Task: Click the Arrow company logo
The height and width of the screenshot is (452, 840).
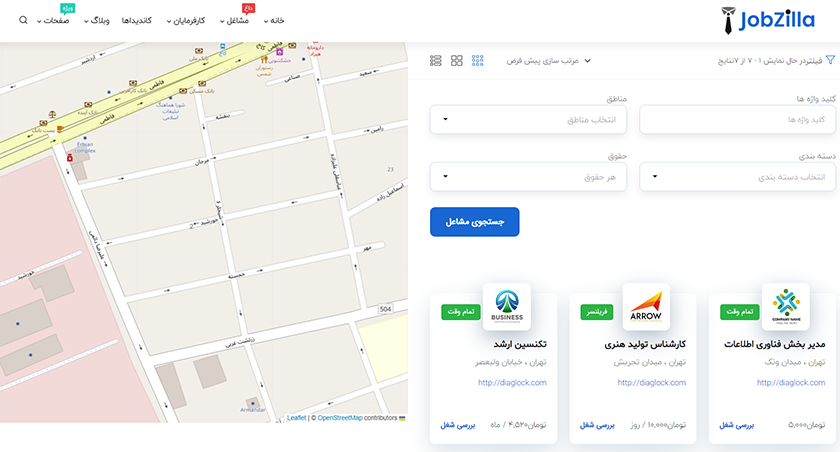Action: coord(646,306)
